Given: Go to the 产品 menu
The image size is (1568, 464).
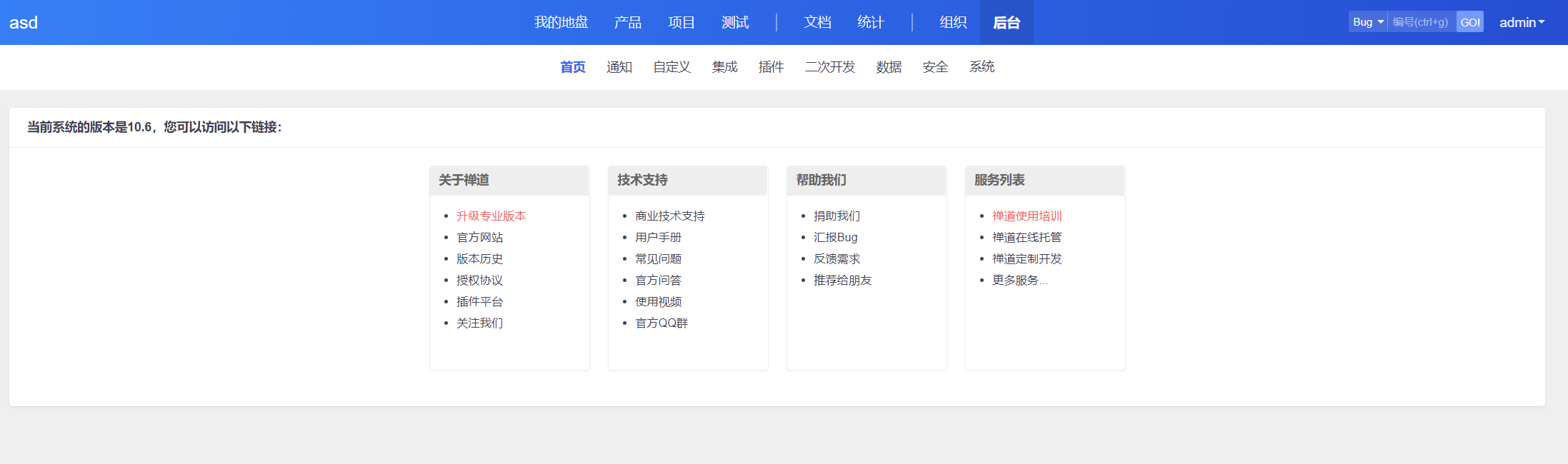Looking at the screenshot, I should point(627,22).
